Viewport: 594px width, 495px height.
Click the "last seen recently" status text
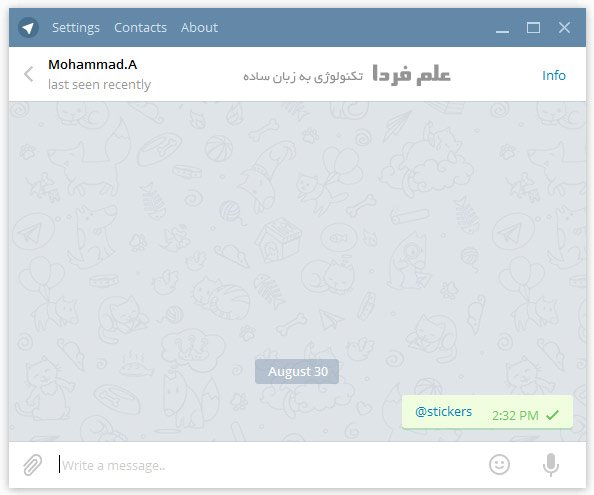point(99,84)
